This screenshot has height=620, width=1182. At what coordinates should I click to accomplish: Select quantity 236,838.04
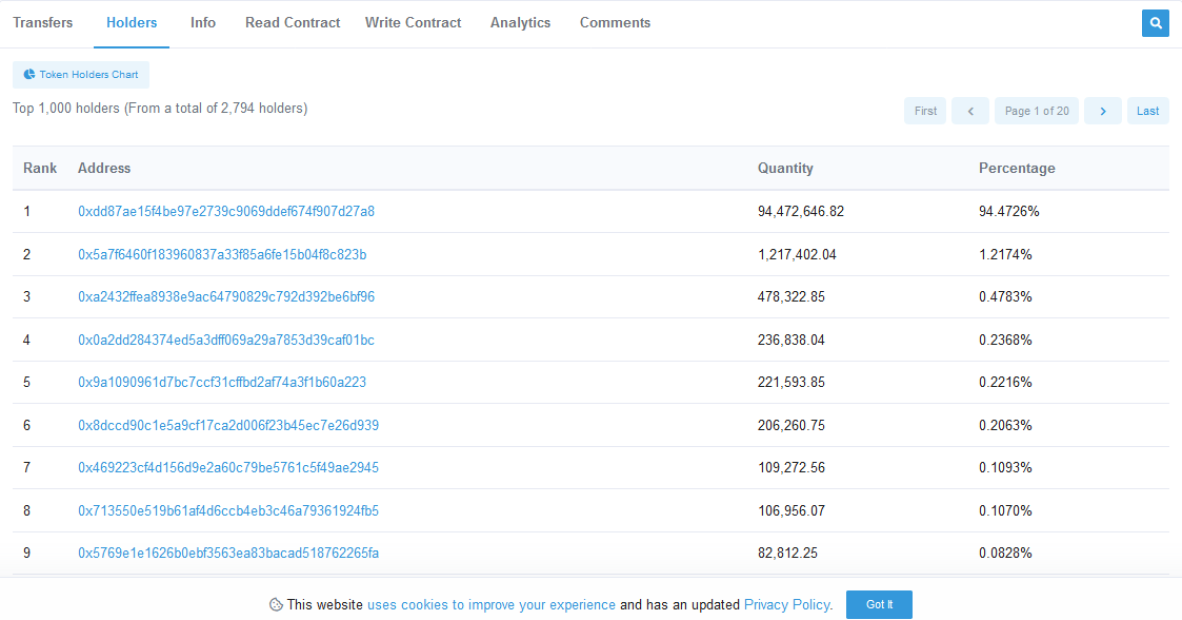(x=791, y=339)
